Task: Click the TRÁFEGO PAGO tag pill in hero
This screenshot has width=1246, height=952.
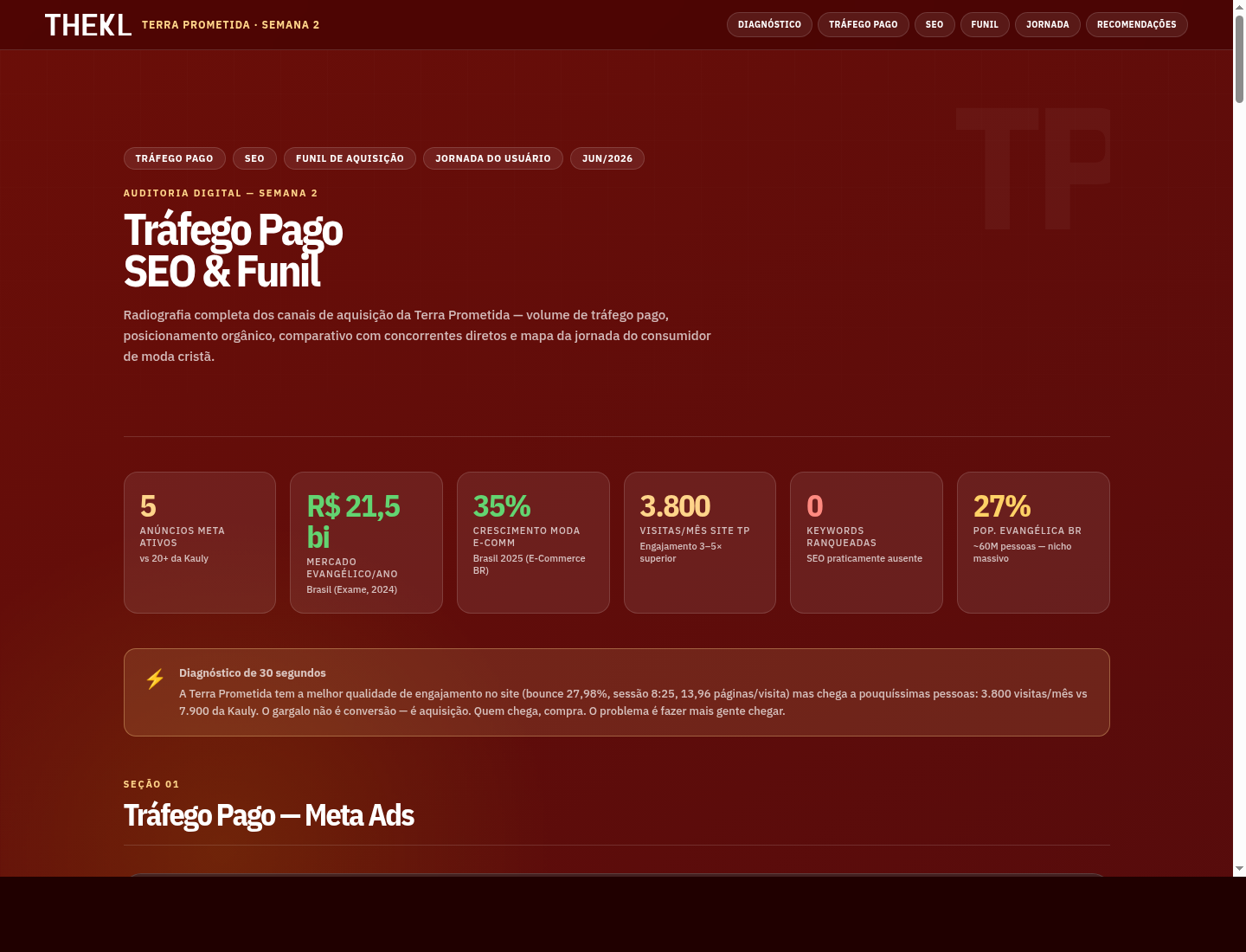Action: point(174,158)
